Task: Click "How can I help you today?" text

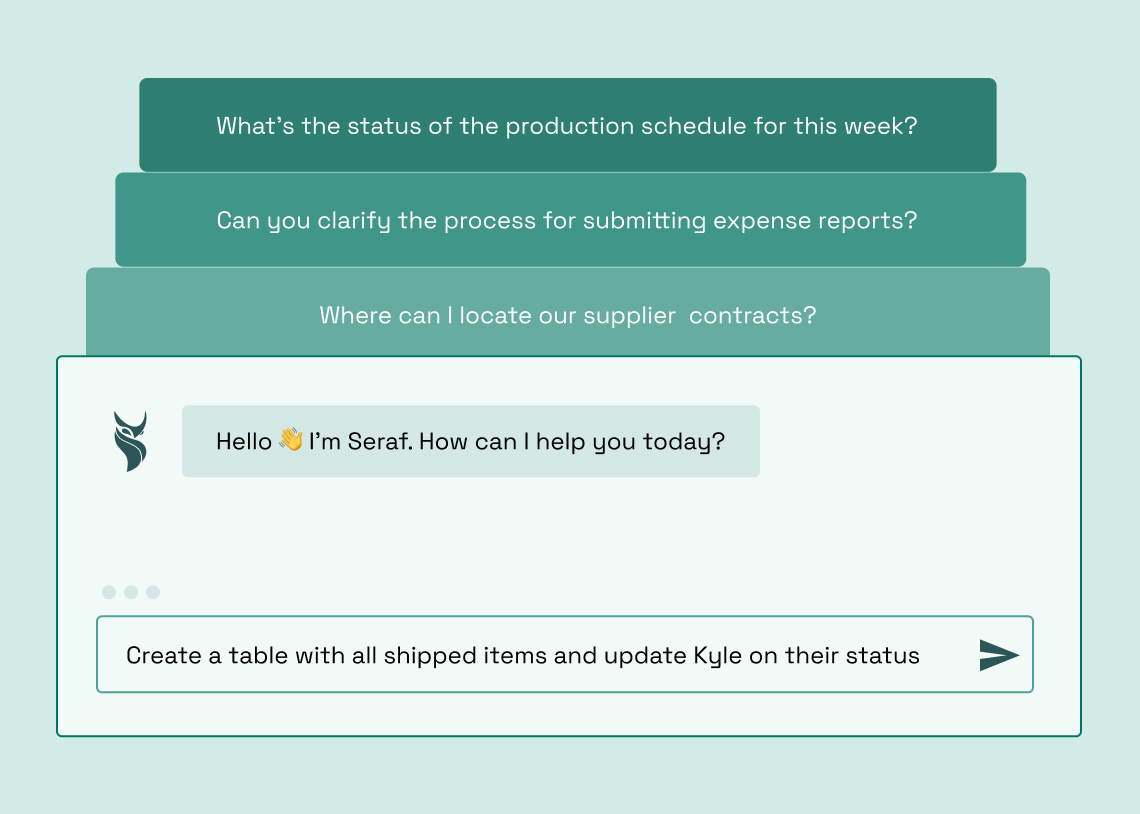Action: [x=571, y=441]
